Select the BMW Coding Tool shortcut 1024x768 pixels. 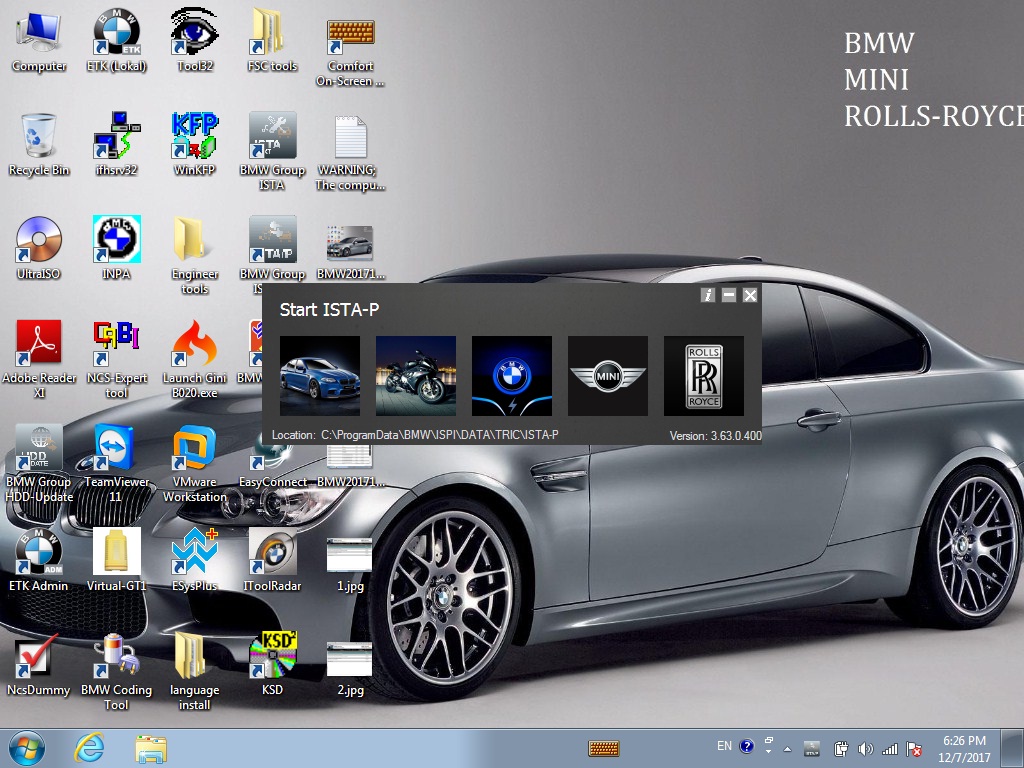(x=116, y=671)
